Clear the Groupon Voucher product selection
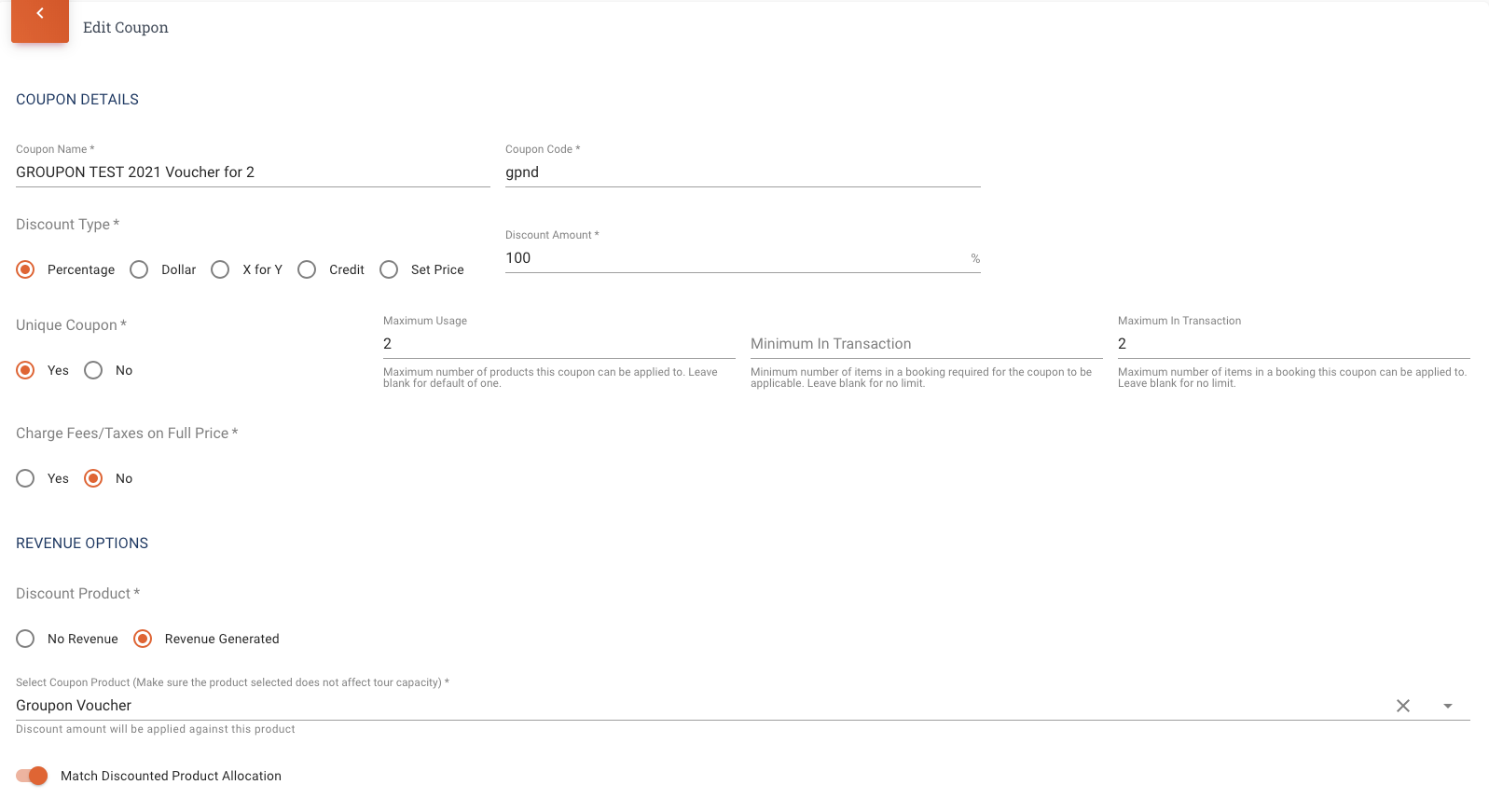 click(x=1402, y=706)
